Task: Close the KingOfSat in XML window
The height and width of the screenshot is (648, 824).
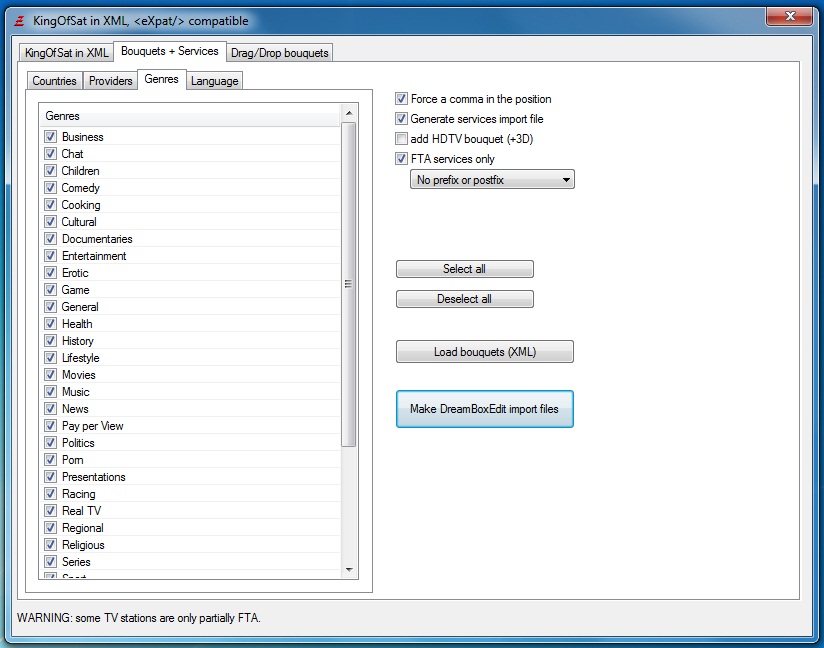Action: [x=790, y=16]
